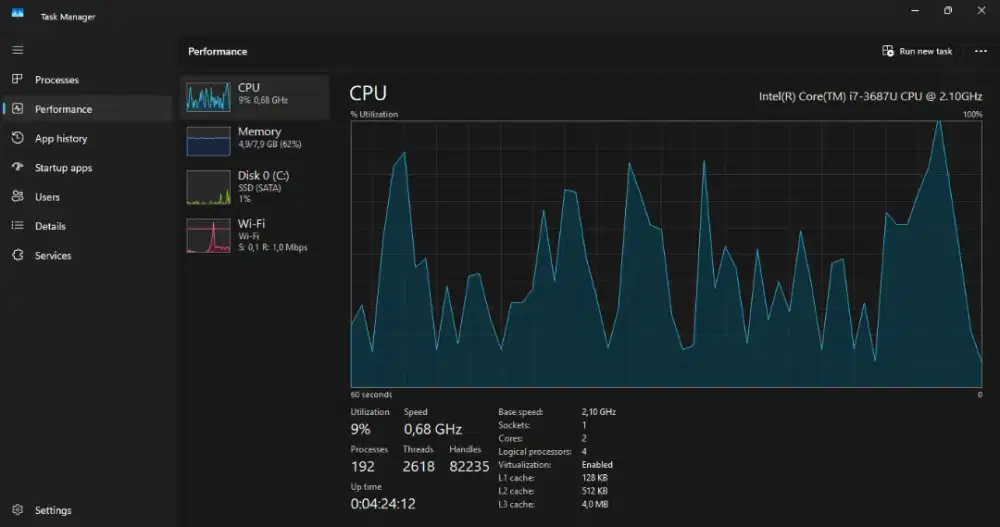Click the L2 cache value 512 KB

[x=594, y=491]
